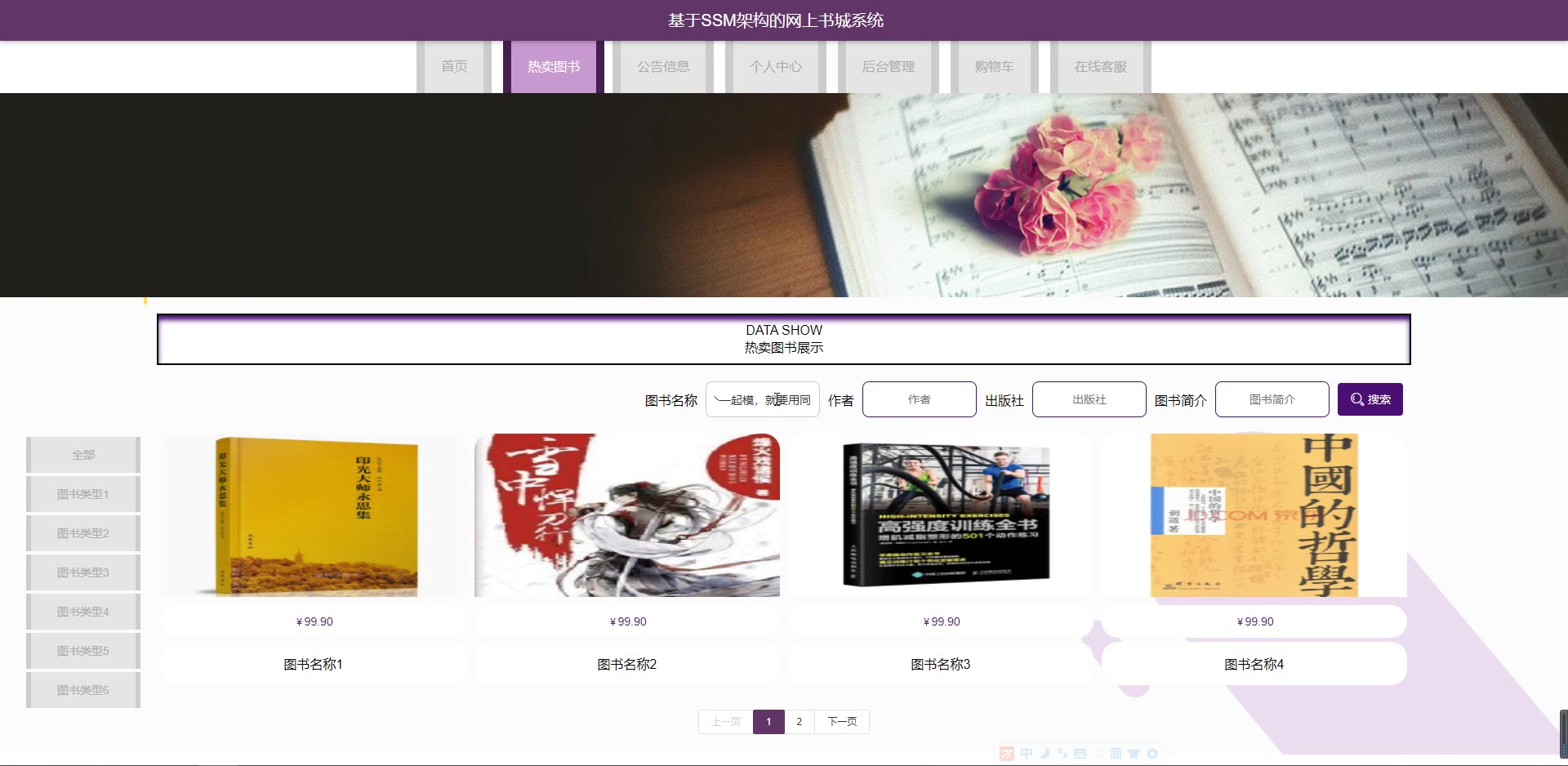Focus the 作者 author input field

pyautogui.click(x=920, y=399)
